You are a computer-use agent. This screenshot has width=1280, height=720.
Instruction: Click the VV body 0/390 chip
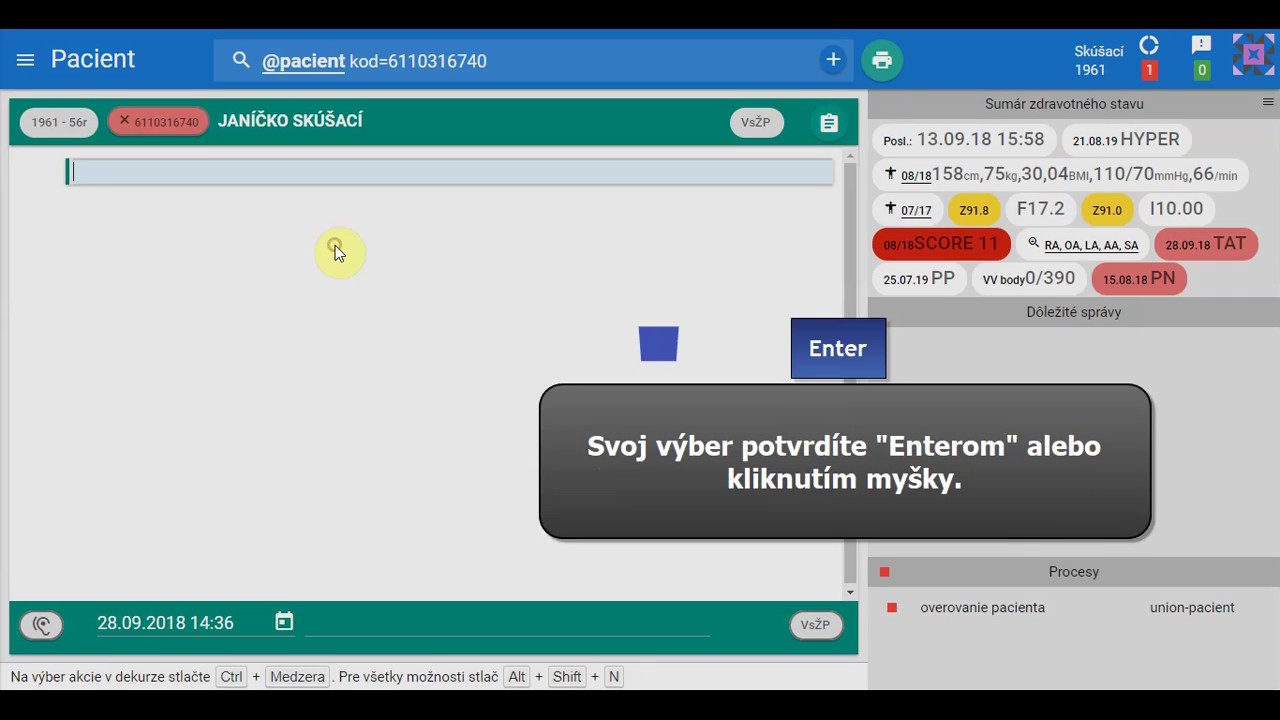pos(1029,279)
